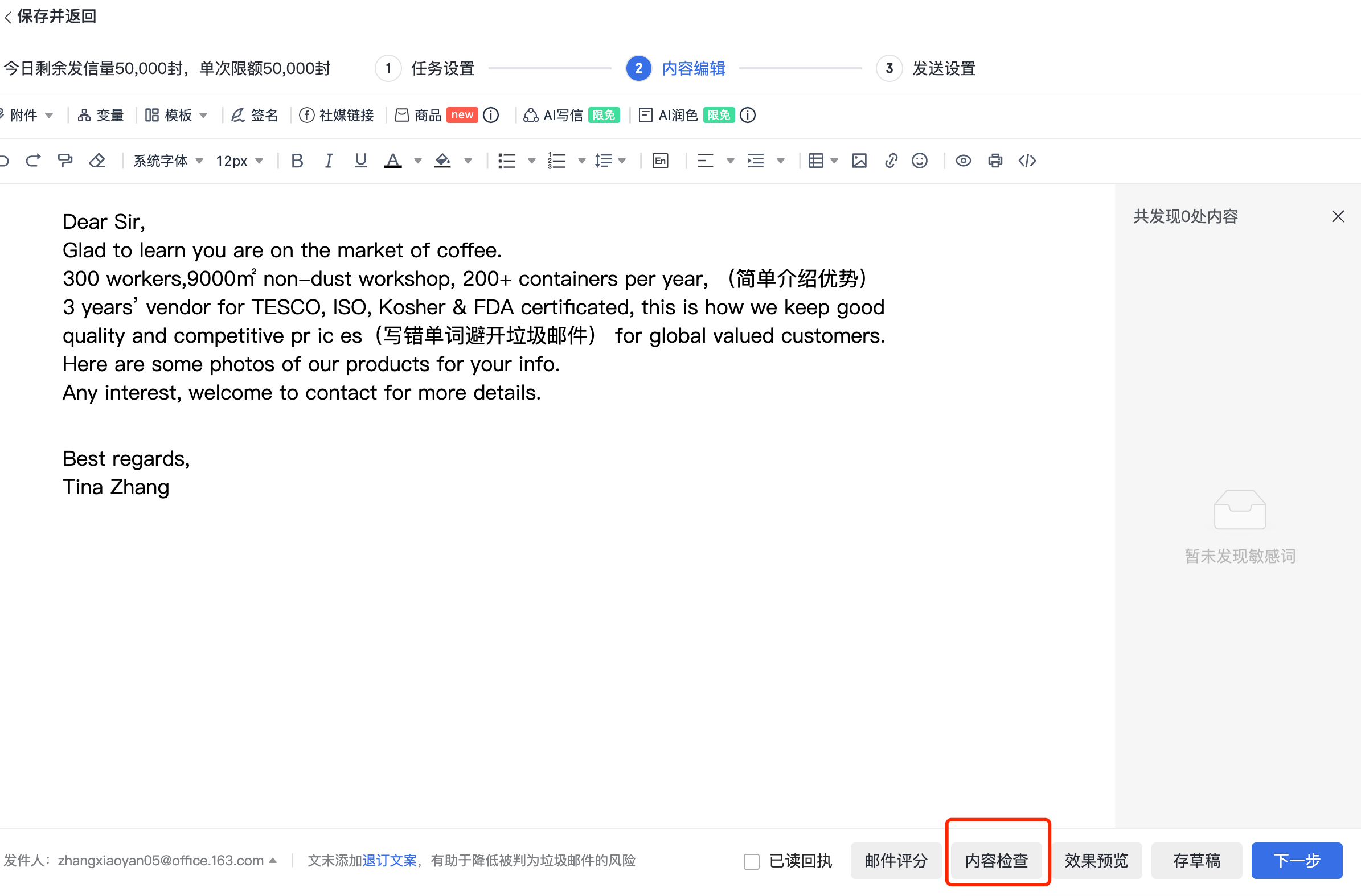1361x896 pixels.
Task: Open the emoji smiley picker
Action: [920, 161]
